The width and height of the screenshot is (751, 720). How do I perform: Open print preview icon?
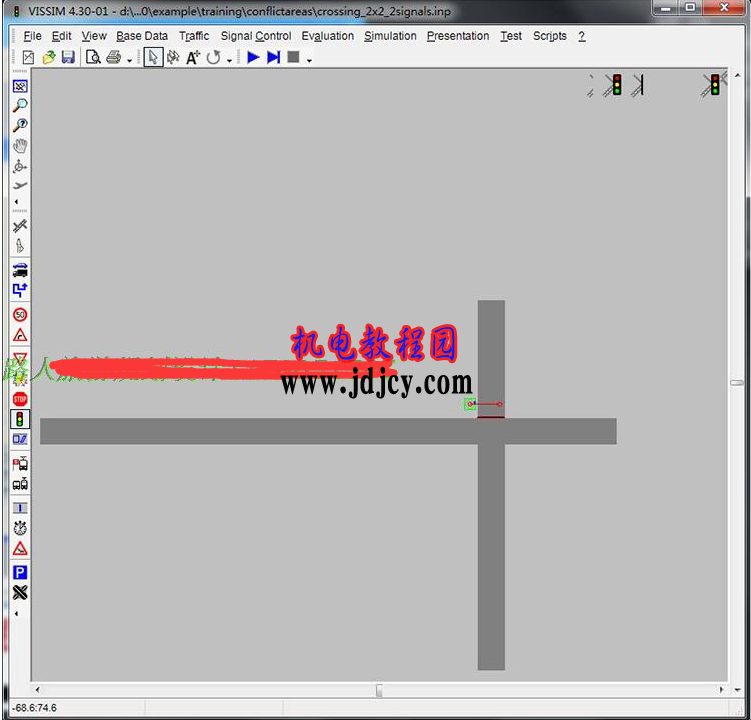pyautogui.click(x=93, y=57)
